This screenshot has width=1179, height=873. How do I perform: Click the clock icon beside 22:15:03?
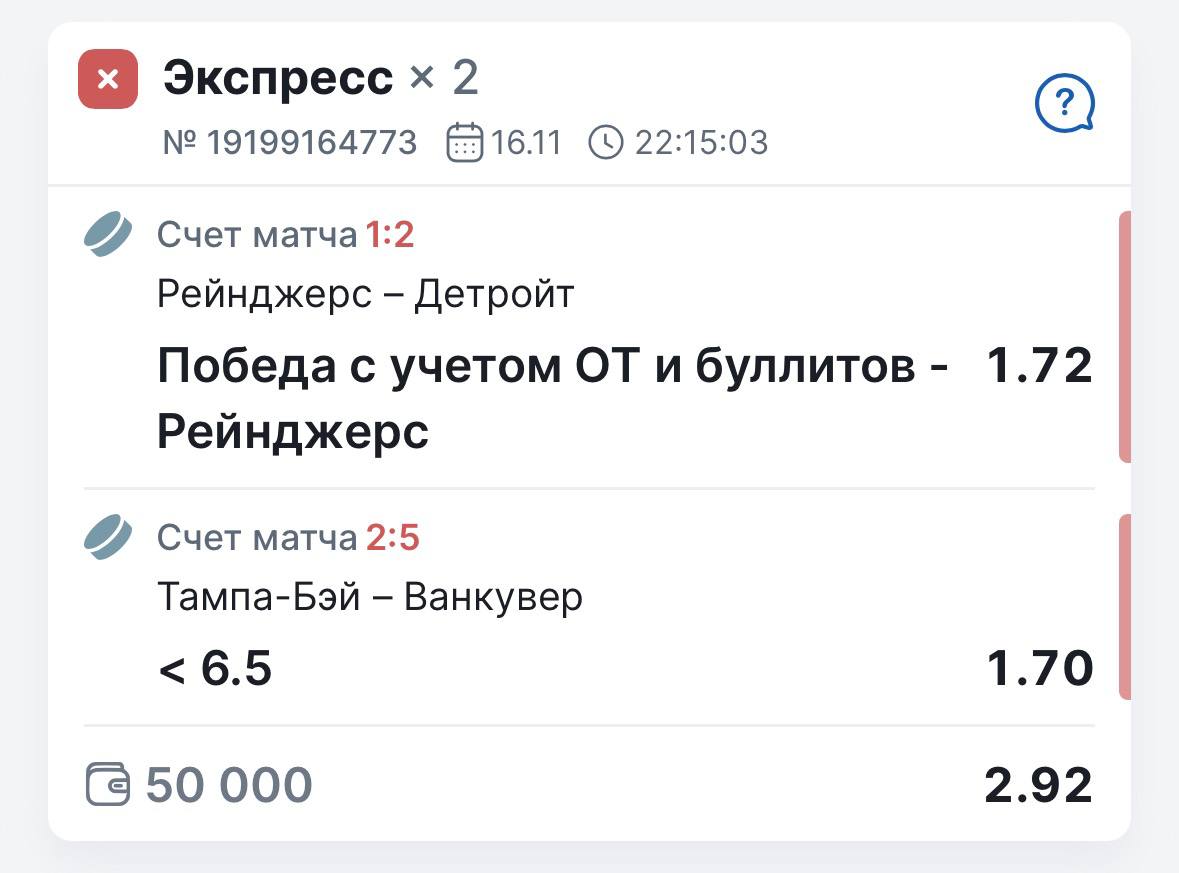(x=606, y=143)
